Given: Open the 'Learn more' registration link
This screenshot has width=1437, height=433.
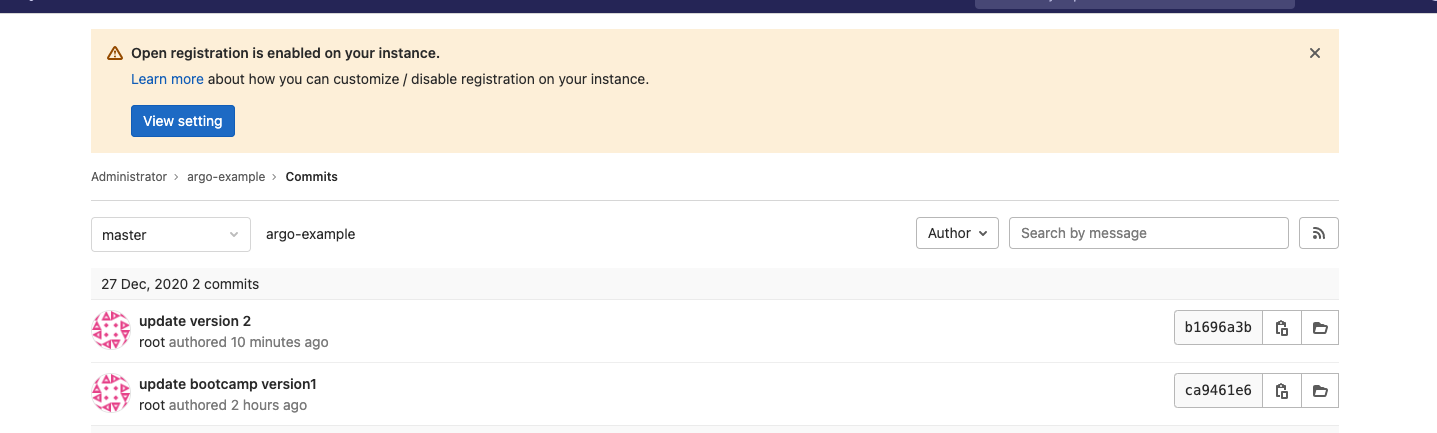Looking at the screenshot, I should coord(167,79).
